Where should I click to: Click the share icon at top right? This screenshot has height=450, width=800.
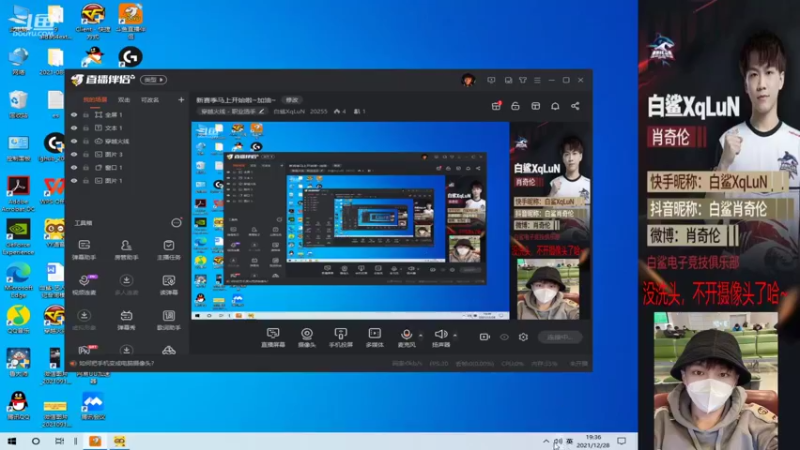575,106
